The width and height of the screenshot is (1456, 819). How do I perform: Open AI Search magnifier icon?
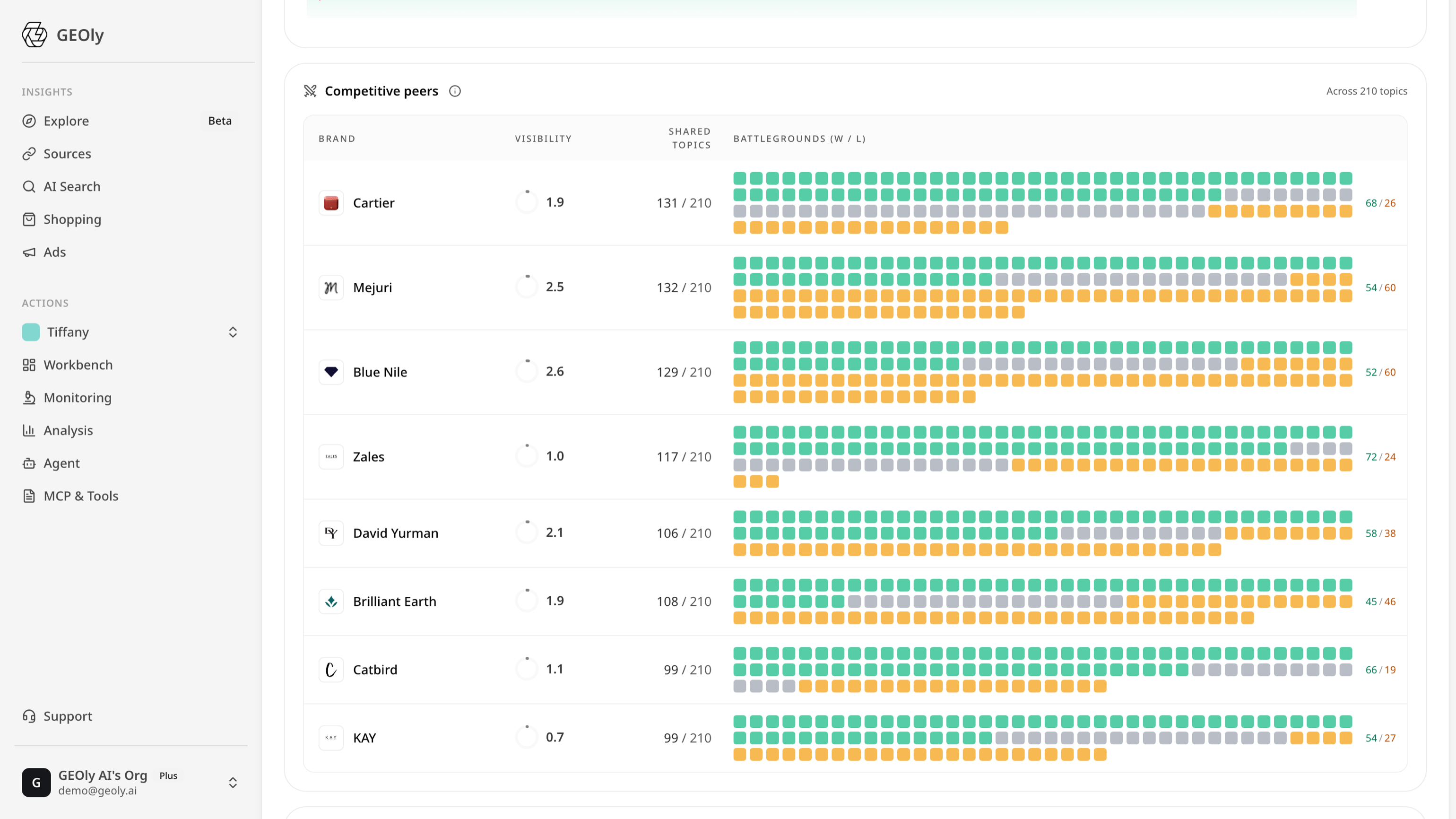29,186
